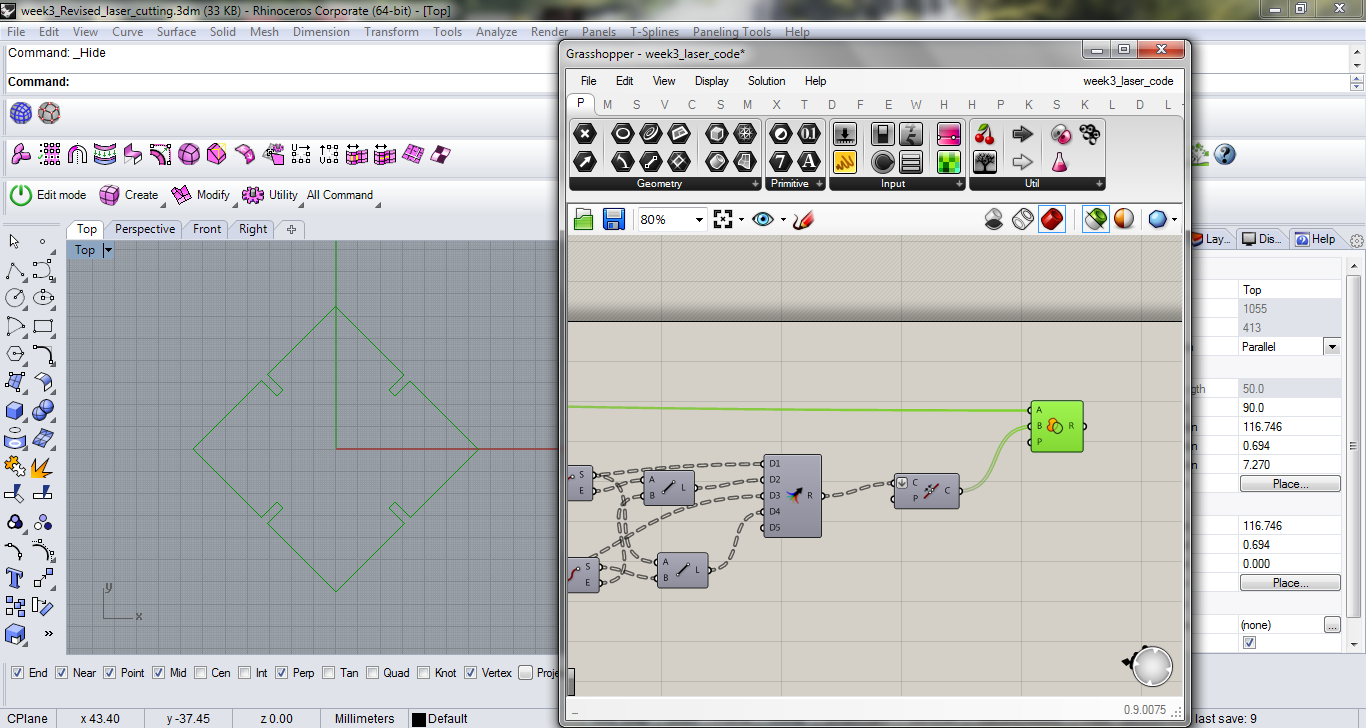This screenshot has height=728, width=1366.
Task: Toggle the Perp osnap checkbox
Action: [x=282, y=673]
